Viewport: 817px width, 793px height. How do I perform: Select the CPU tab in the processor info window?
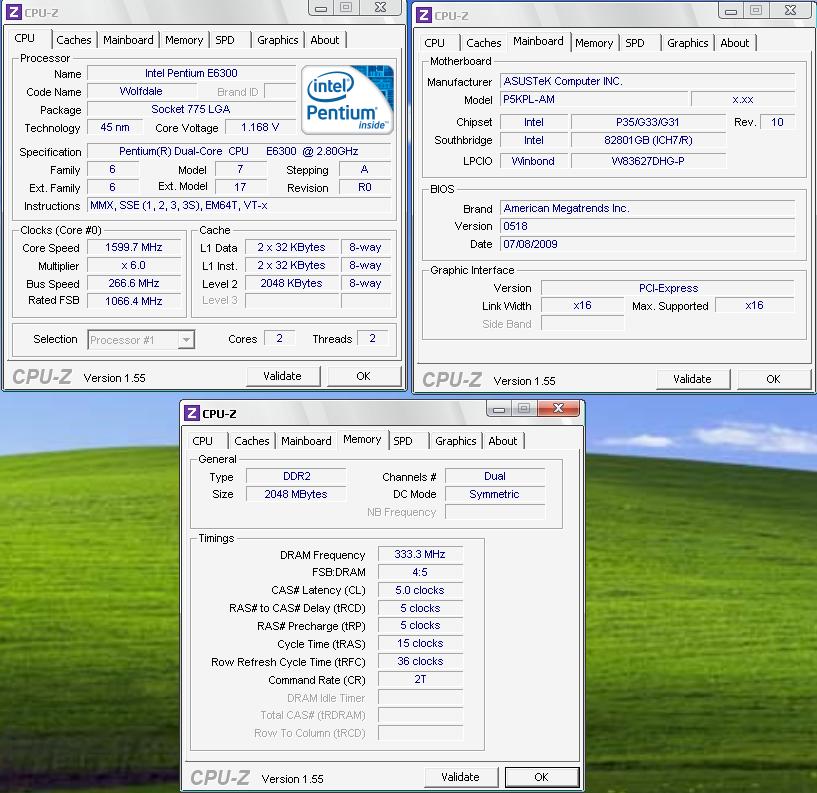(25, 39)
